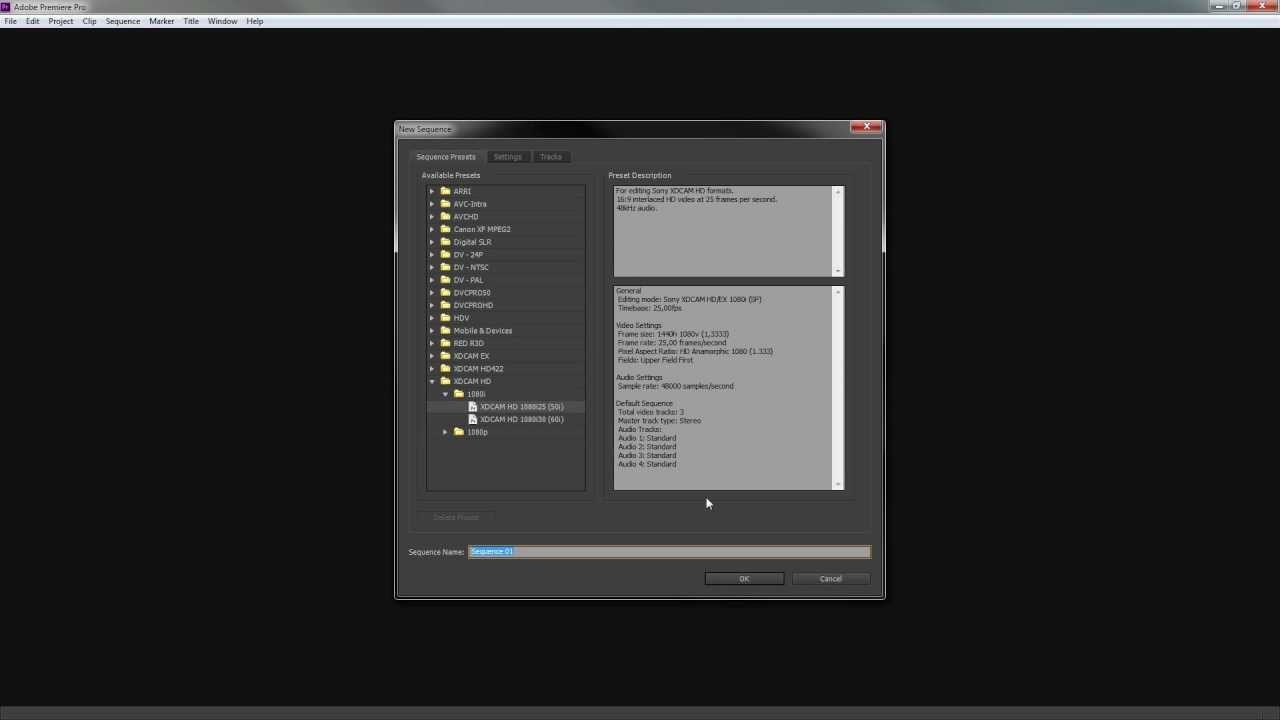Click the Canon XF MPEG2 folder icon
Viewport: 1280px width, 720px height.
click(445, 229)
